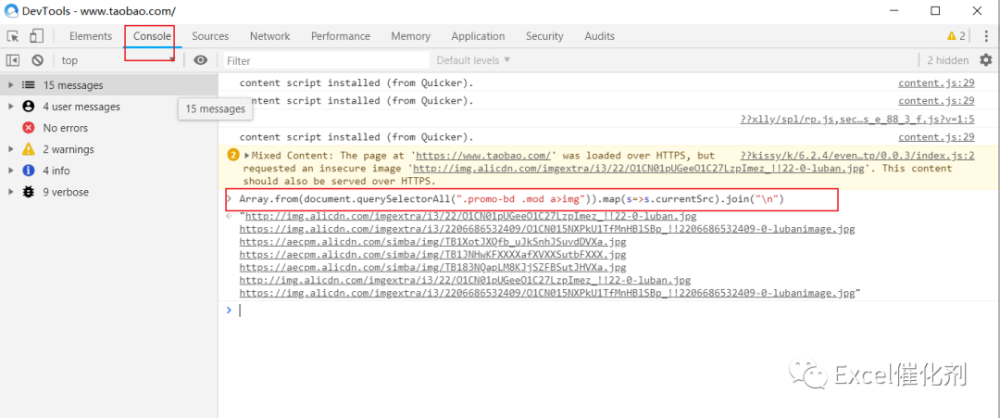Open the https://www.taobao.com/ link in the warning
The width and height of the screenshot is (1000, 418).
483,155
